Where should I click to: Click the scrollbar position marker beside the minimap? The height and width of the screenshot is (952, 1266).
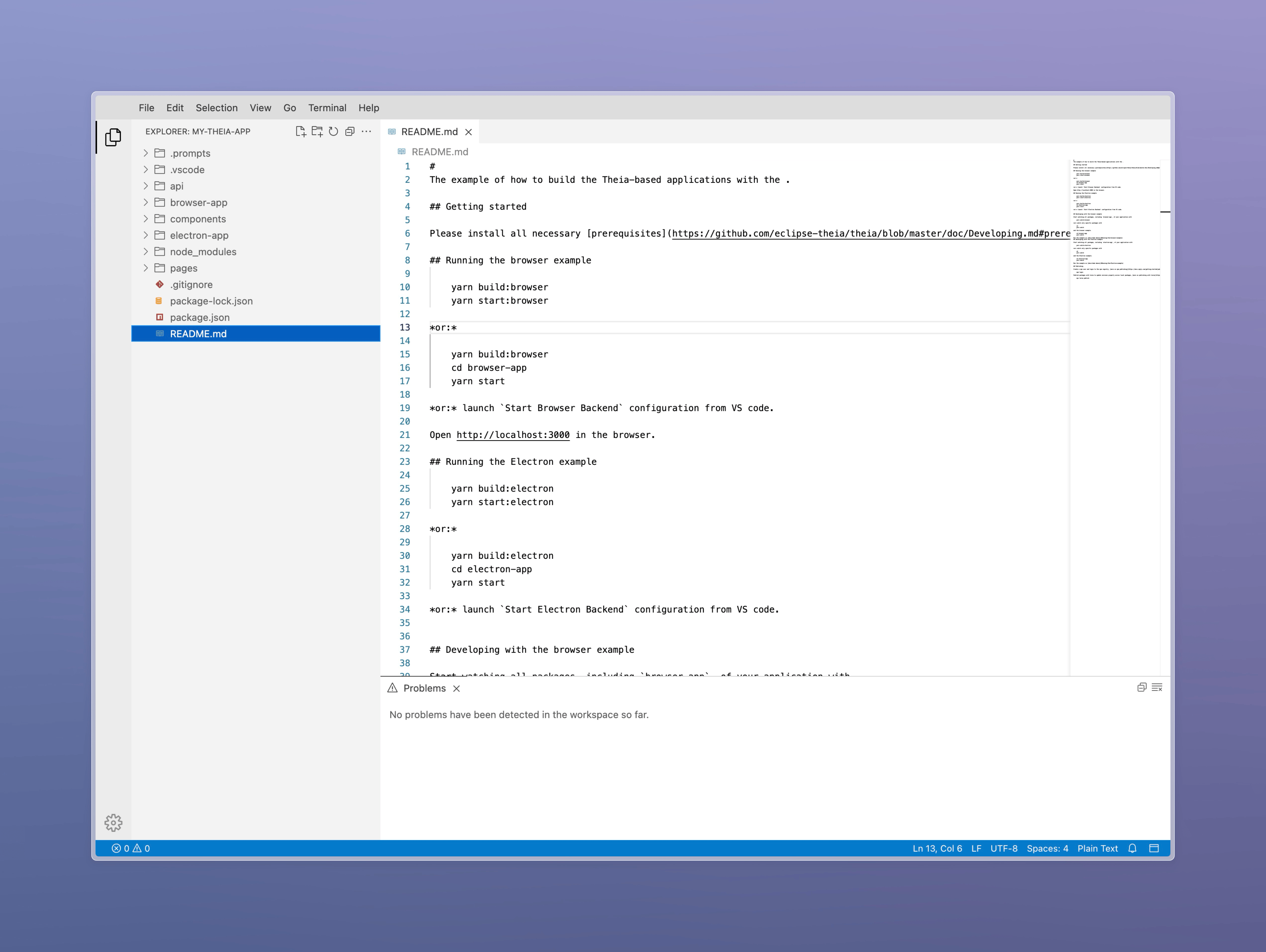[x=1165, y=212]
